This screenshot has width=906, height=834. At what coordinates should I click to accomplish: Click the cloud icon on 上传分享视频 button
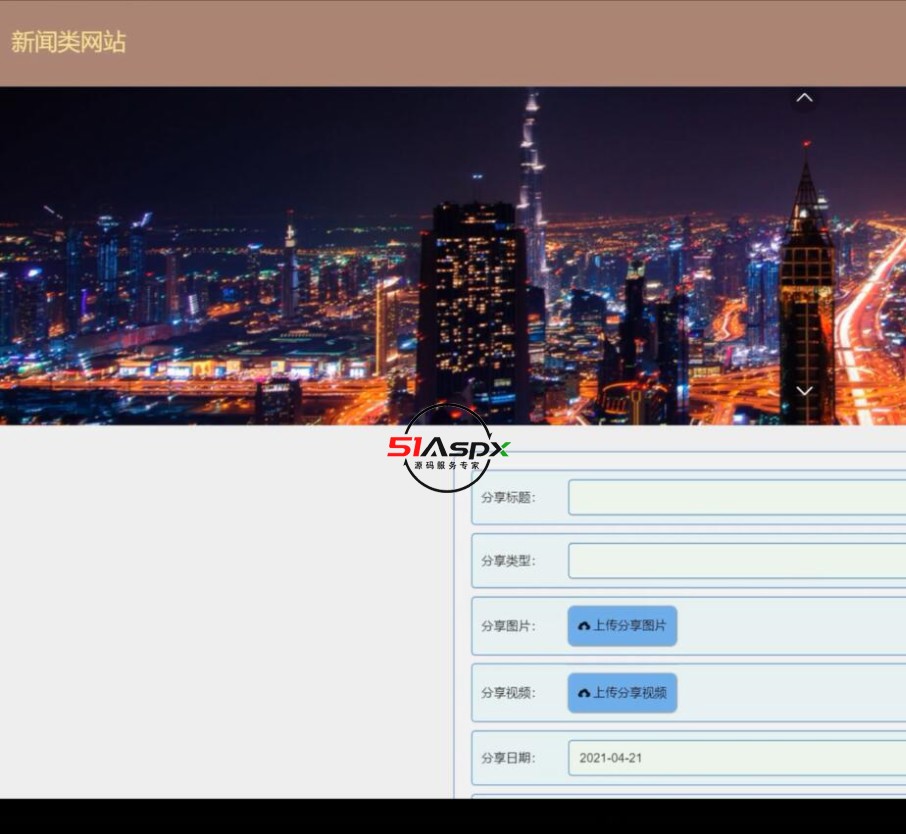584,692
